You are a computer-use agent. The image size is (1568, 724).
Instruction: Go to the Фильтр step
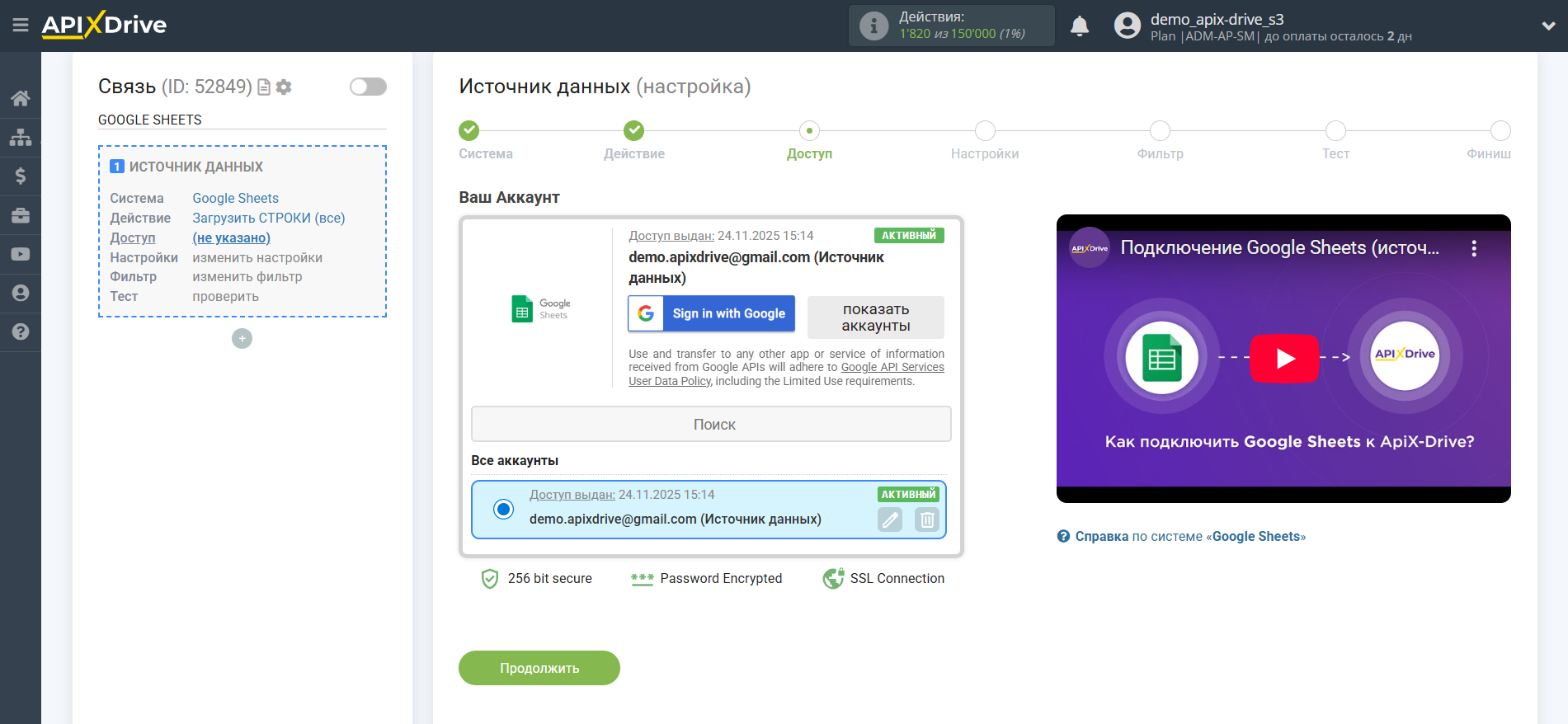(1160, 130)
